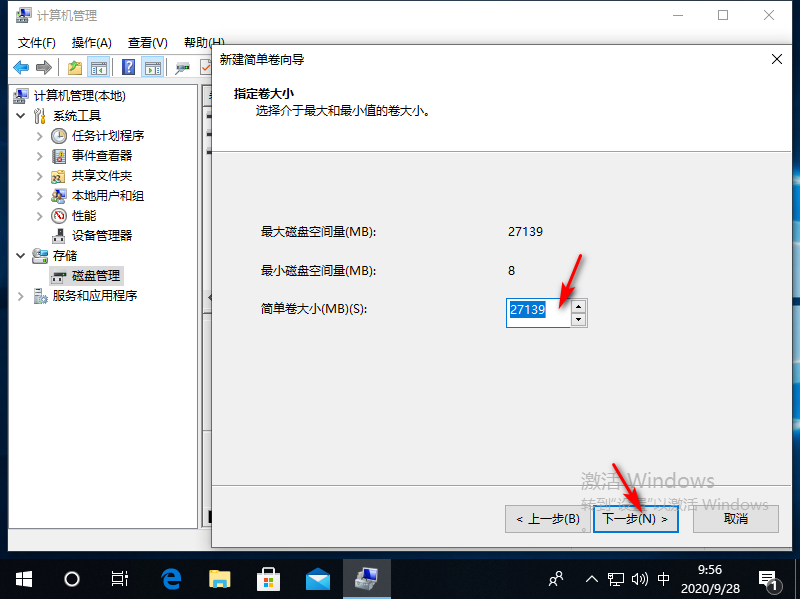Click the up stepper to increase volume size

[x=577, y=305]
